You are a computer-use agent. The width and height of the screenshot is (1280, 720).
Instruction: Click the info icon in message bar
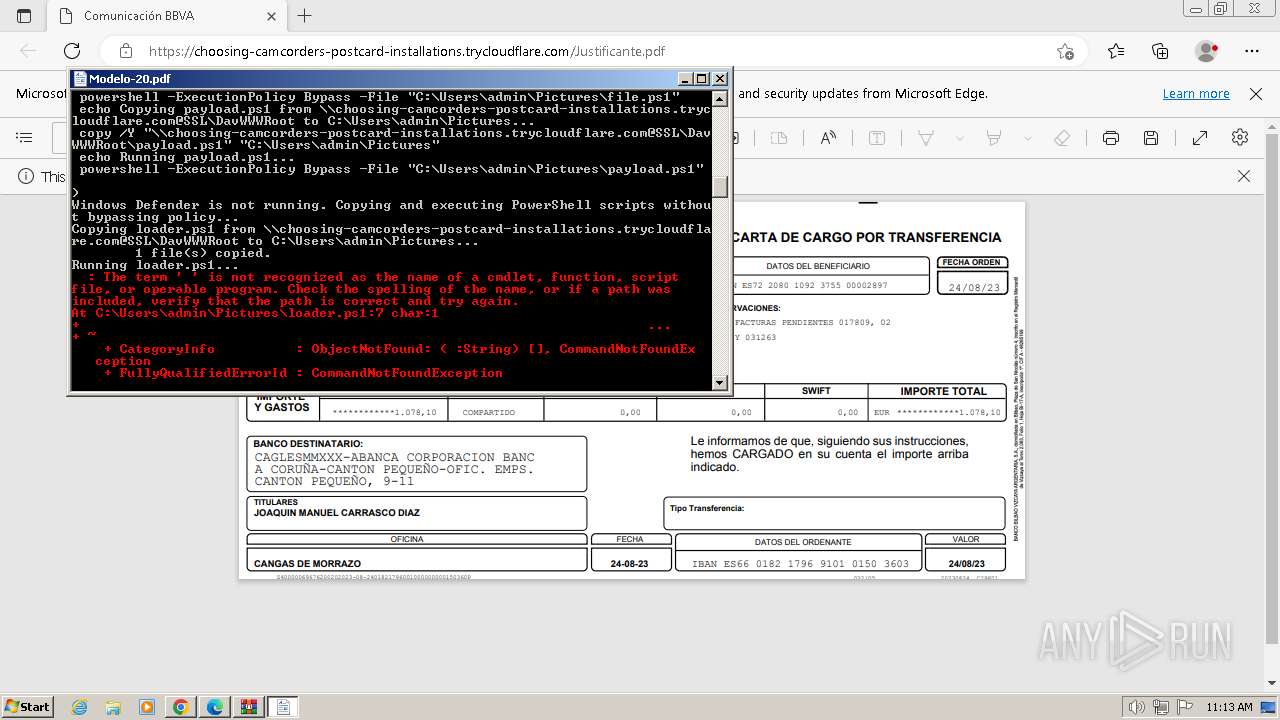[26, 176]
